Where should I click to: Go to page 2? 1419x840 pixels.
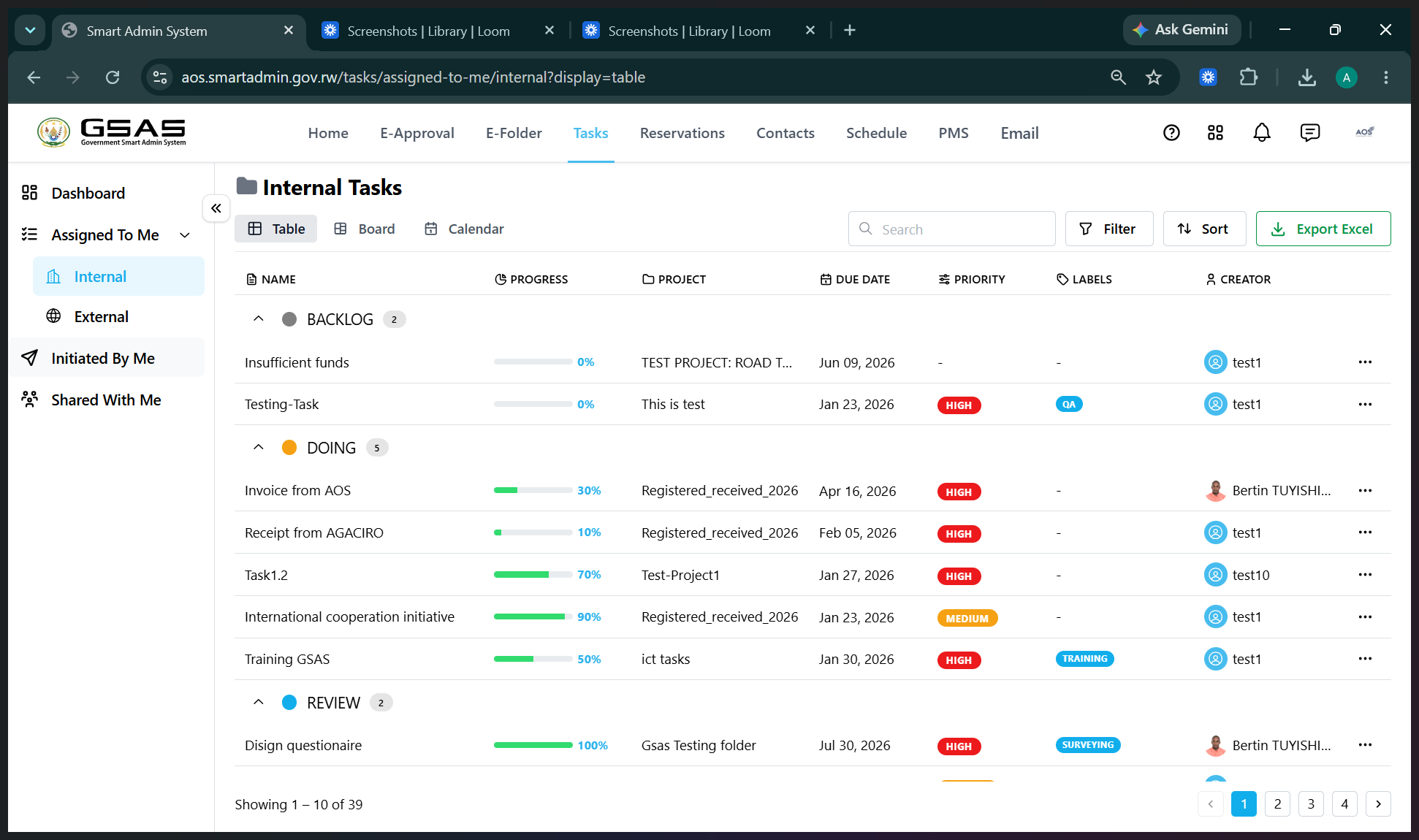click(1277, 803)
